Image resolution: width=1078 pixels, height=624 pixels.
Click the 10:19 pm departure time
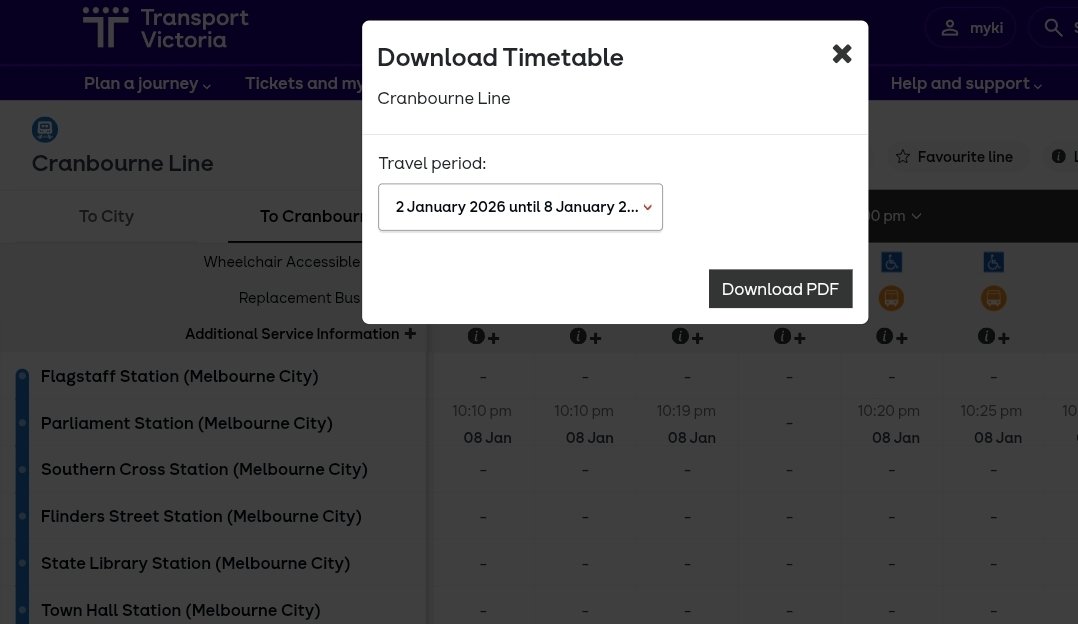686,410
